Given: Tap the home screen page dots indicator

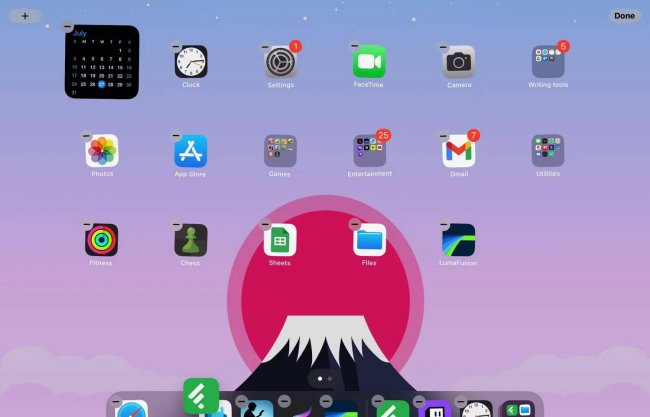Looking at the screenshot, I should [x=325, y=378].
